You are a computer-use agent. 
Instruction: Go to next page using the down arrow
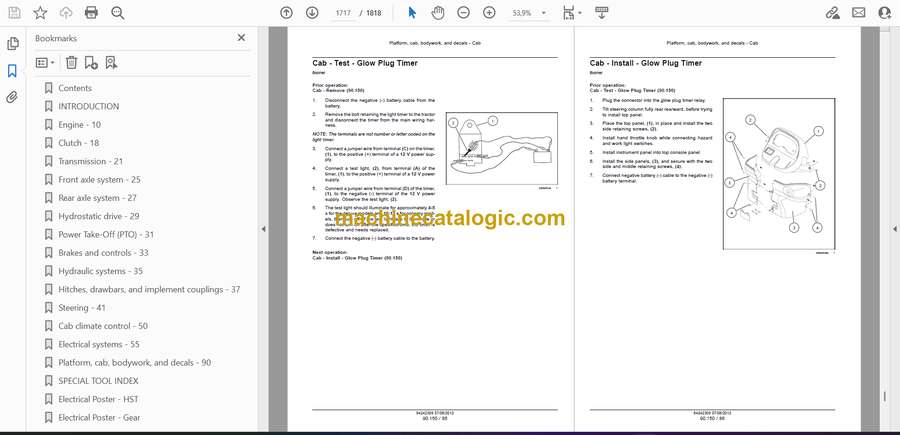click(x=312, y=13)
